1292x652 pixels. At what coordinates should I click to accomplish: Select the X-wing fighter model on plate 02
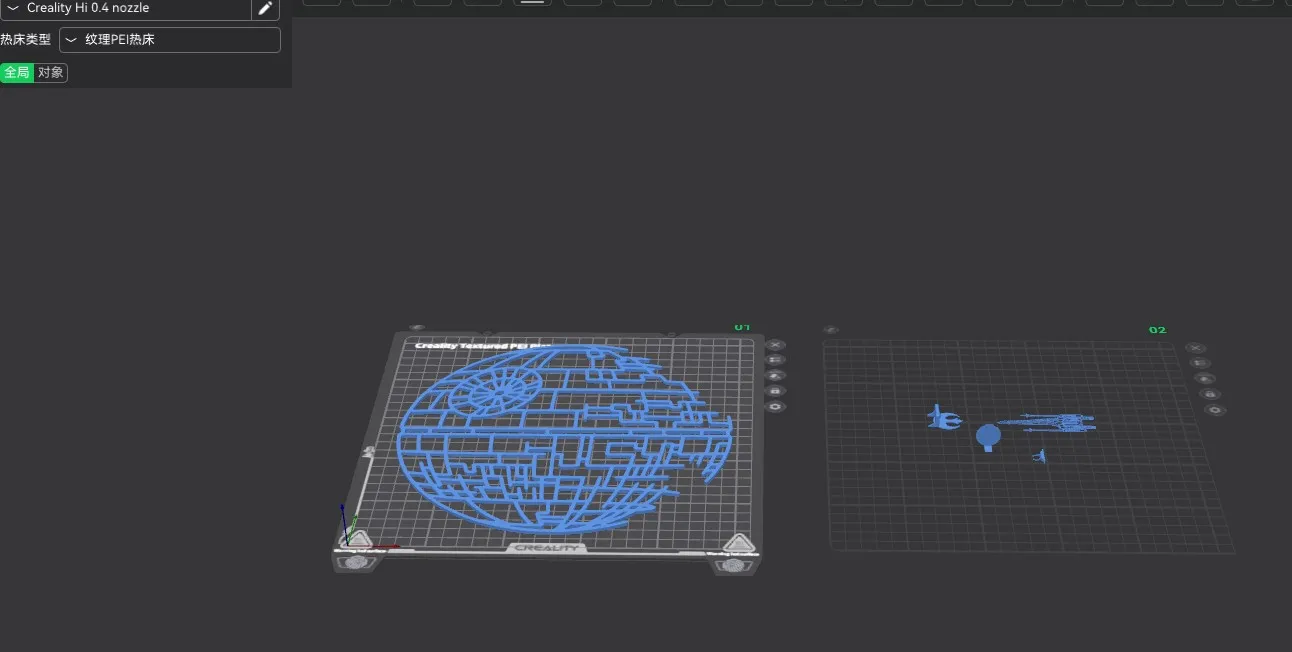point(942,417)
